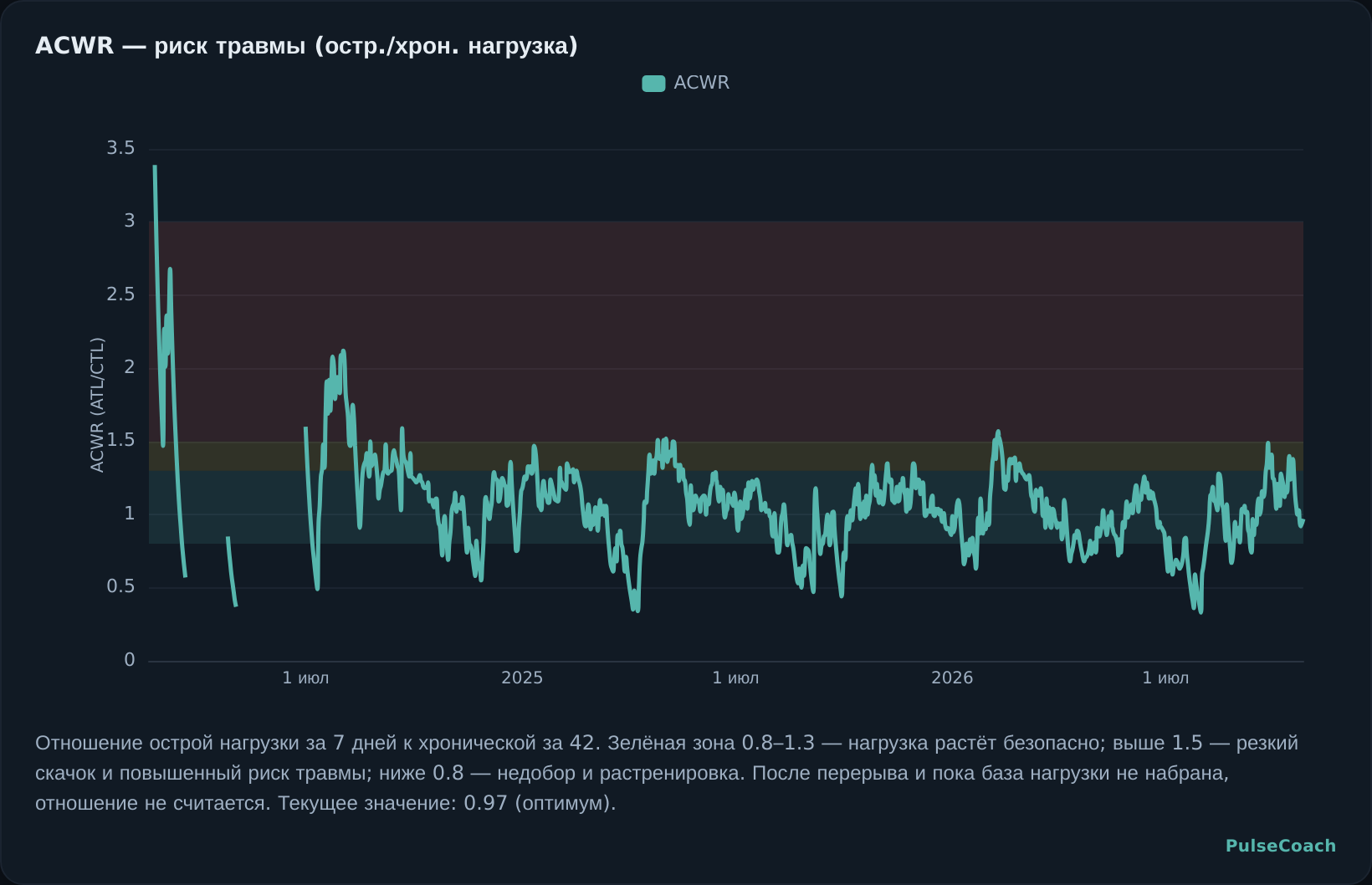The image size is (1372, 885).
Task: Click the ACWR (ATL/CTL) axis title
Action: click(97, 405)
